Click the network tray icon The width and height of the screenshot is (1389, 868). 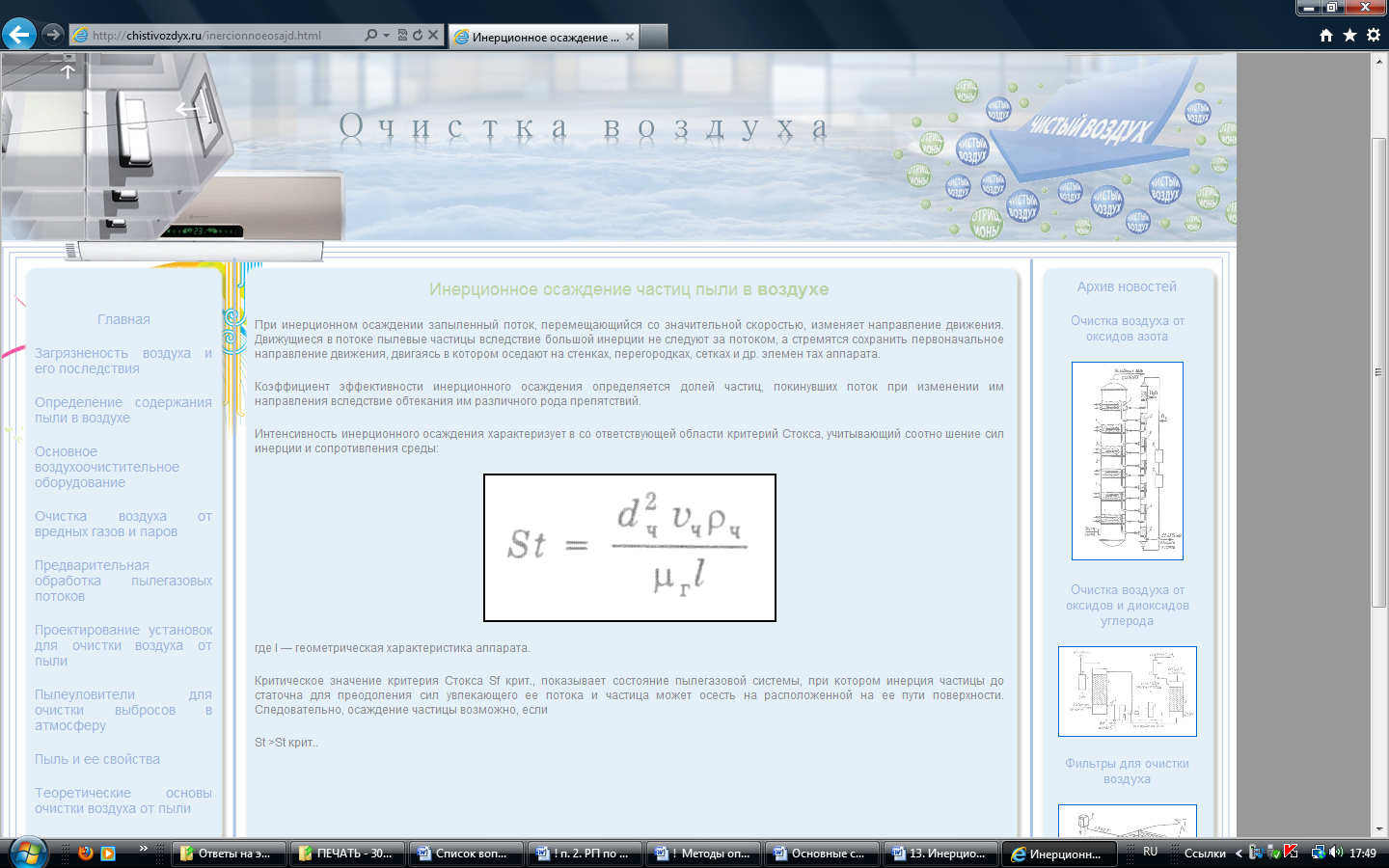1318,852
